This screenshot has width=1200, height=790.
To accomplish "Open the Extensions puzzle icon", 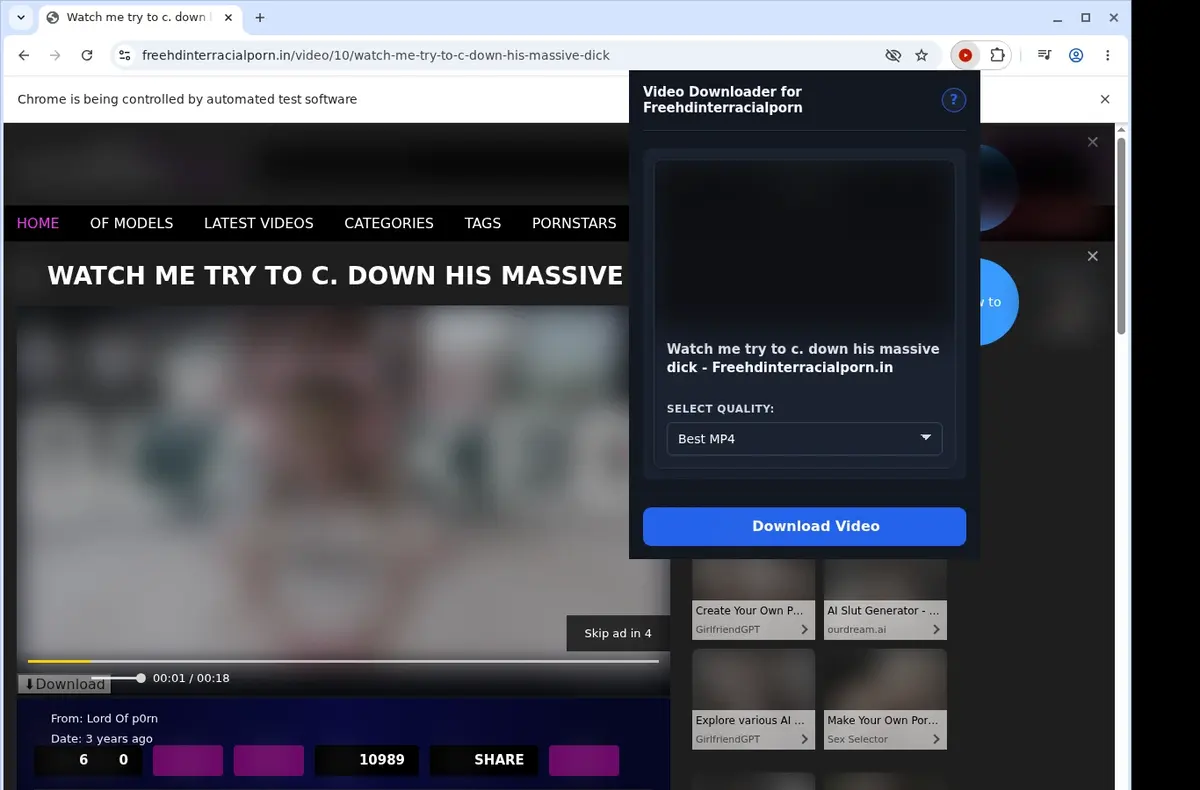I will 997,55.
